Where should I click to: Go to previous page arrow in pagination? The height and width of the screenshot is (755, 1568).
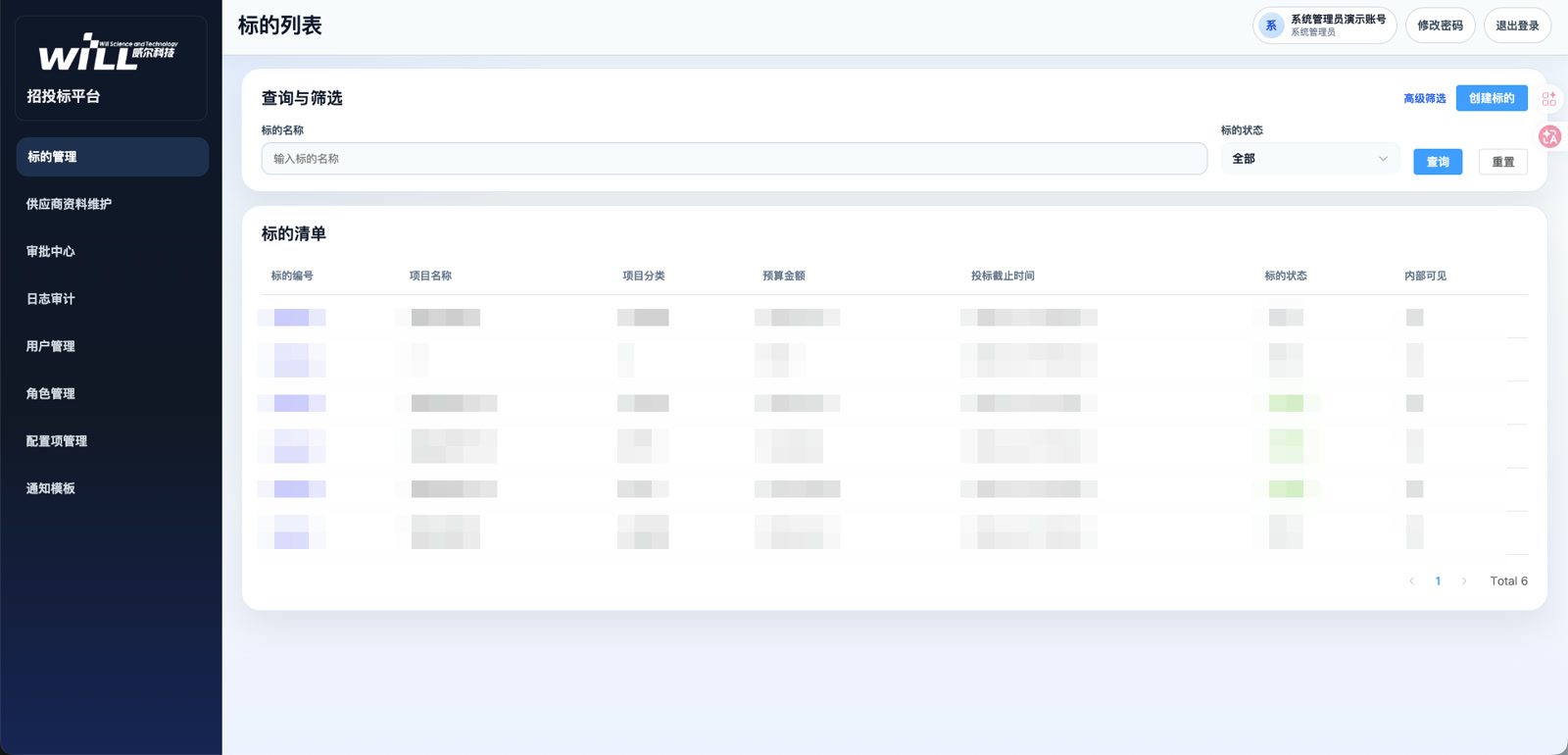point(1411,581)
